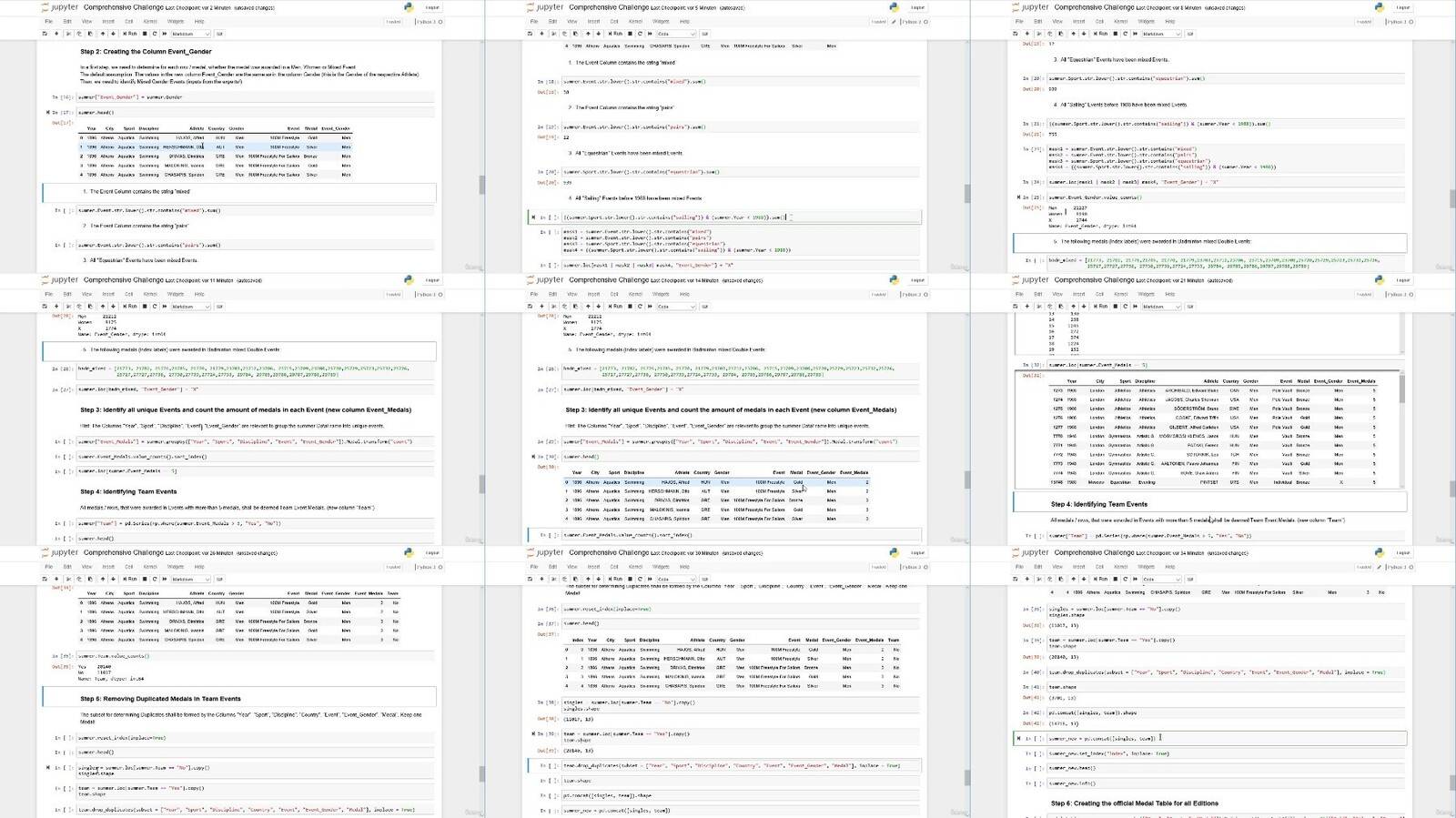Open Edit menu in 'vor 5 Minuten' notebook
This screenshot has height=818, width=1456.
click(x=552, y=22)
